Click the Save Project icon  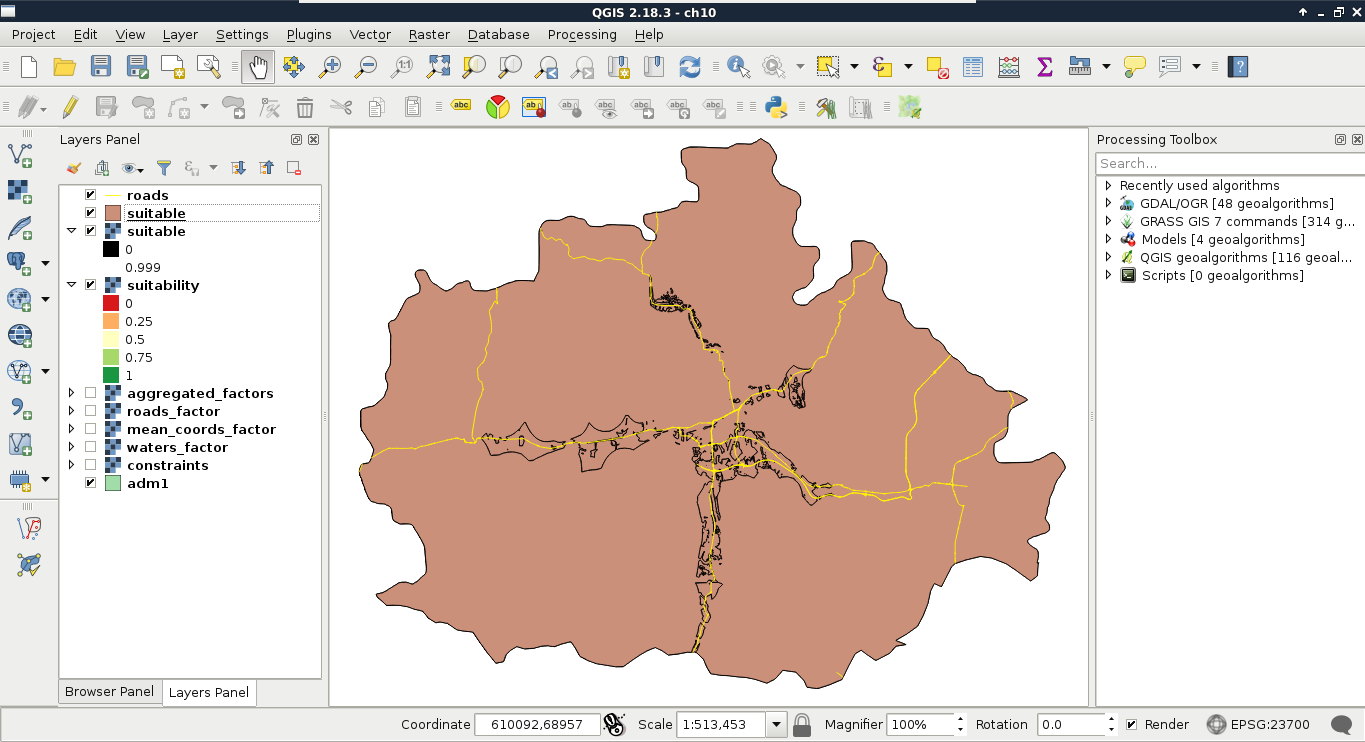pyautogui.click(x=101, y=67)
